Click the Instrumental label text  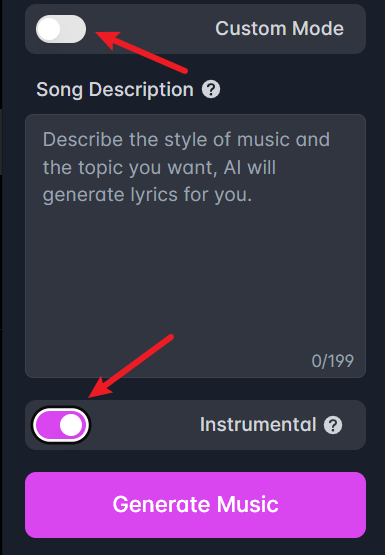click(x=258, y=424)
